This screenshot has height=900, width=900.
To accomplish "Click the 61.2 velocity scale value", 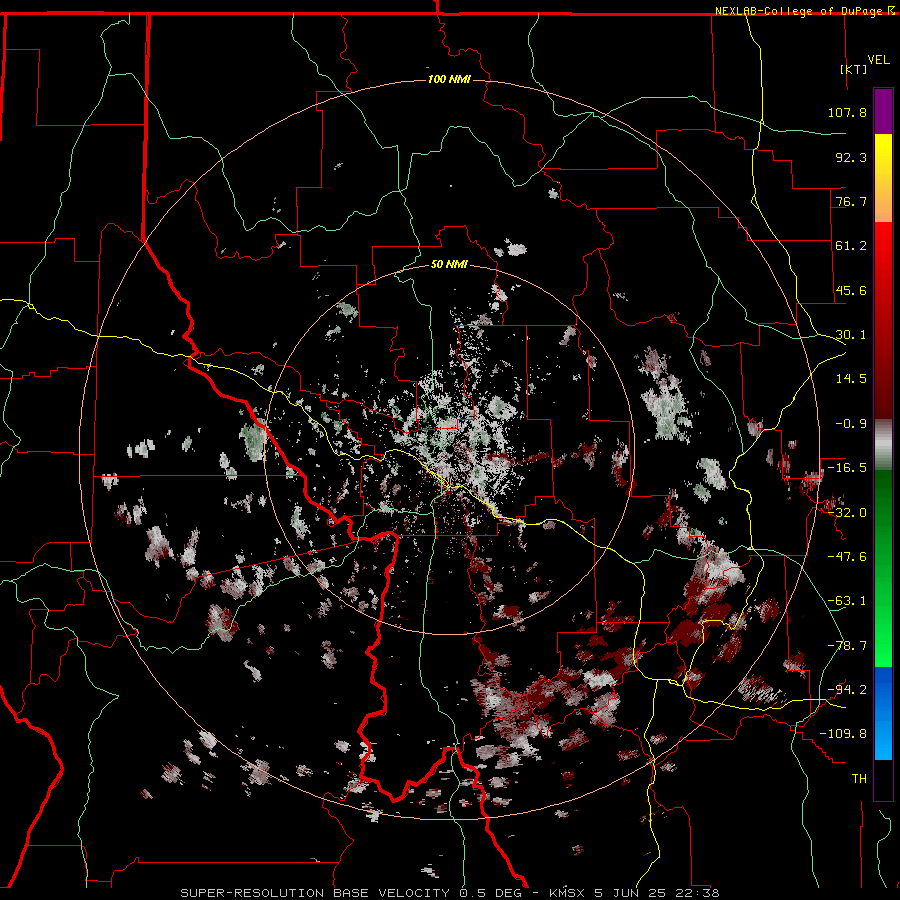I will pyautogui.click(x=851, y=246).
